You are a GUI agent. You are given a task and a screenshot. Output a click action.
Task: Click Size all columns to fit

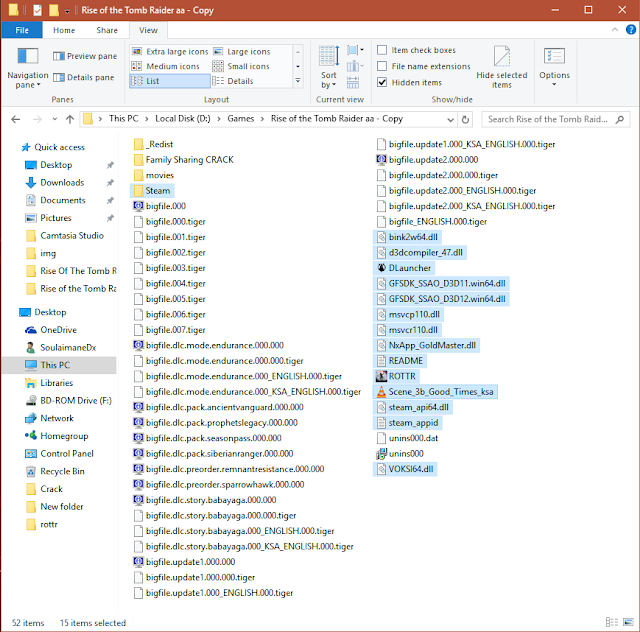[x=353, y=82]
